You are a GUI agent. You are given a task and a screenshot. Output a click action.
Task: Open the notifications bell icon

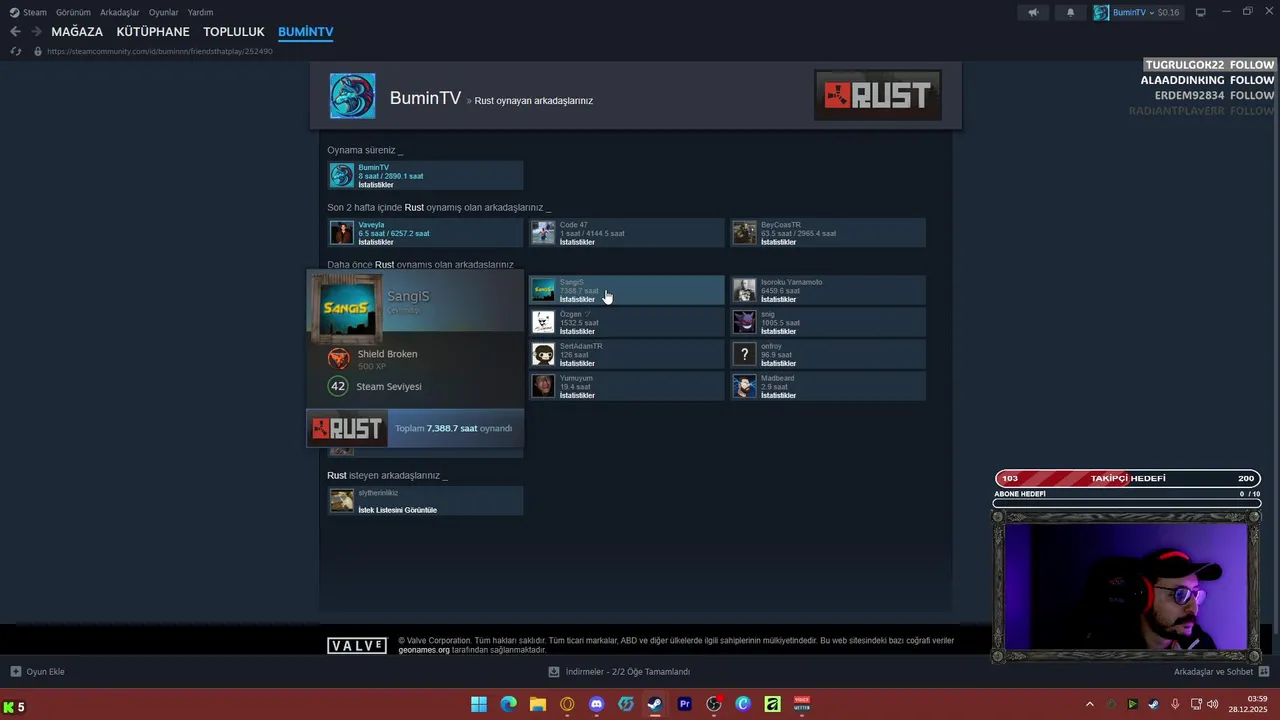(1071, 12)
